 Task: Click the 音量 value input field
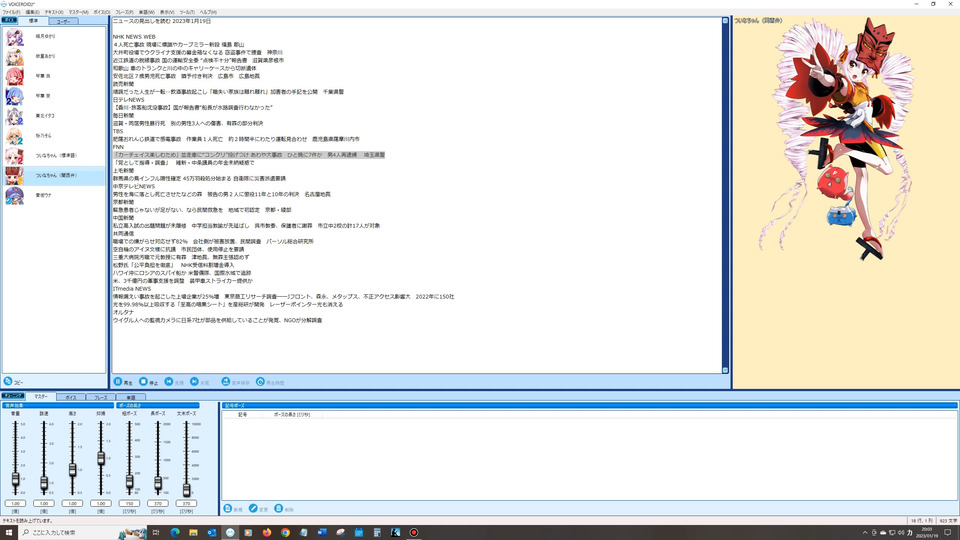(x=15, y=503)
